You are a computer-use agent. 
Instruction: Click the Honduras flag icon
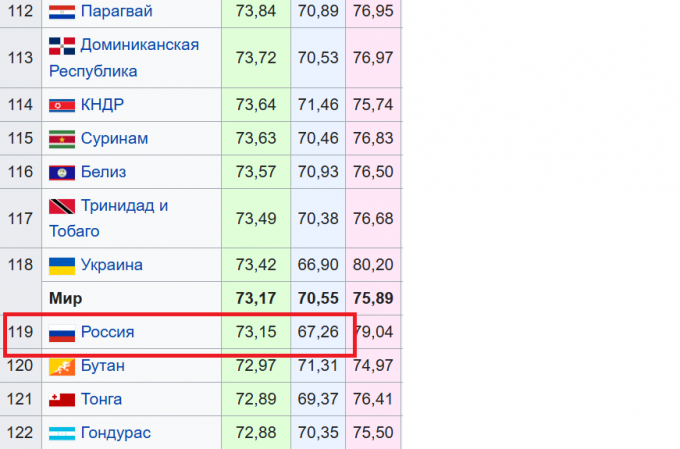pos(62,433)
